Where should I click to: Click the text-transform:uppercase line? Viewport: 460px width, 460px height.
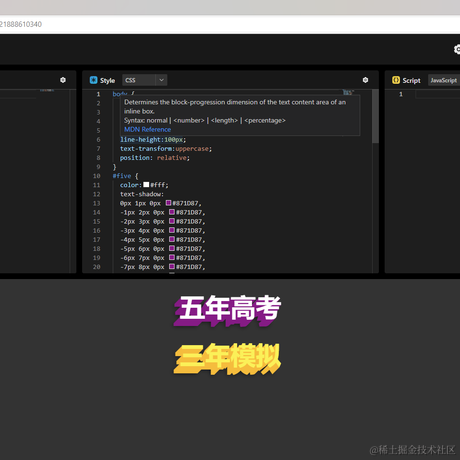(x=166, y=149)
